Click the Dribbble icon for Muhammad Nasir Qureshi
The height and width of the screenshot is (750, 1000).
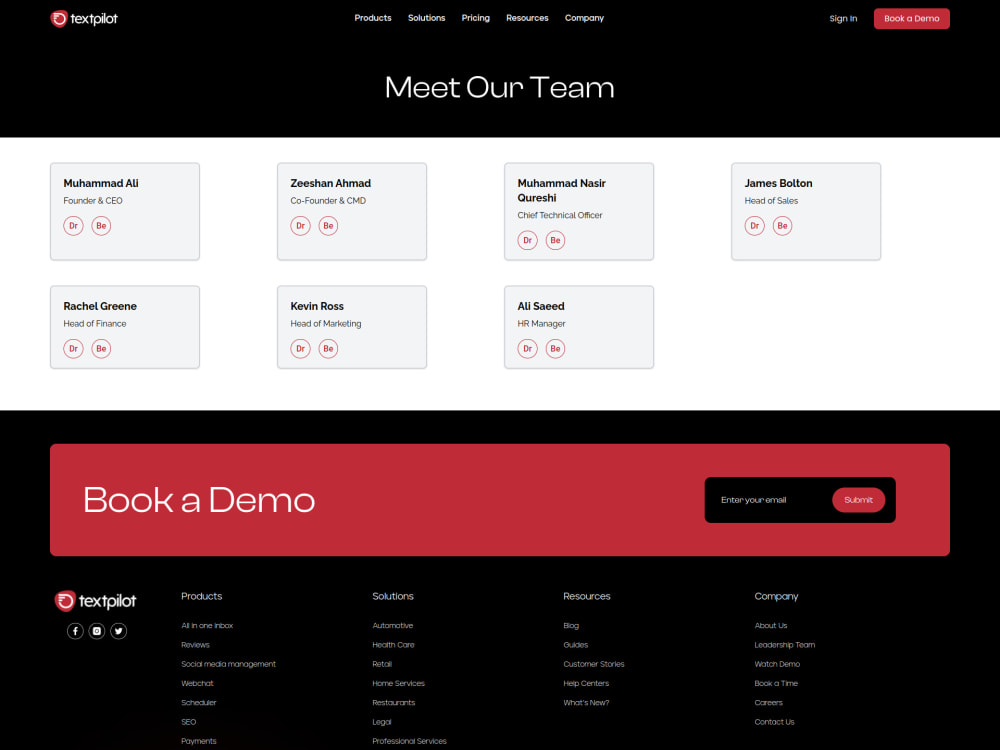[527, 240]
